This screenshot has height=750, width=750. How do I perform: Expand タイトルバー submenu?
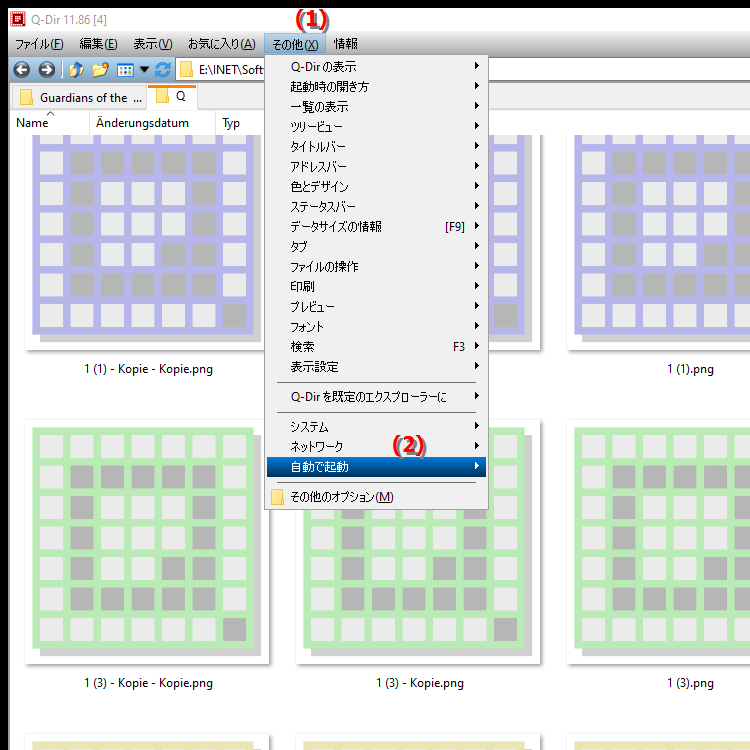tap(376, 147)
